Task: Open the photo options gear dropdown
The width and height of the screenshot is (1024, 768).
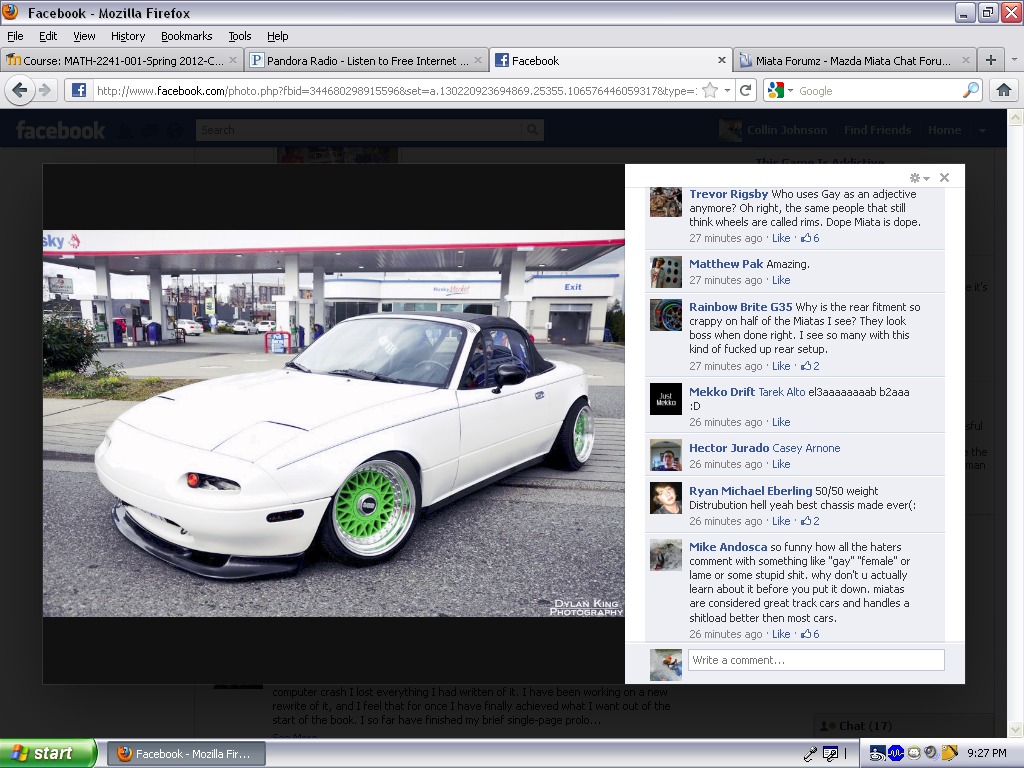Action: tap(918, 178)
